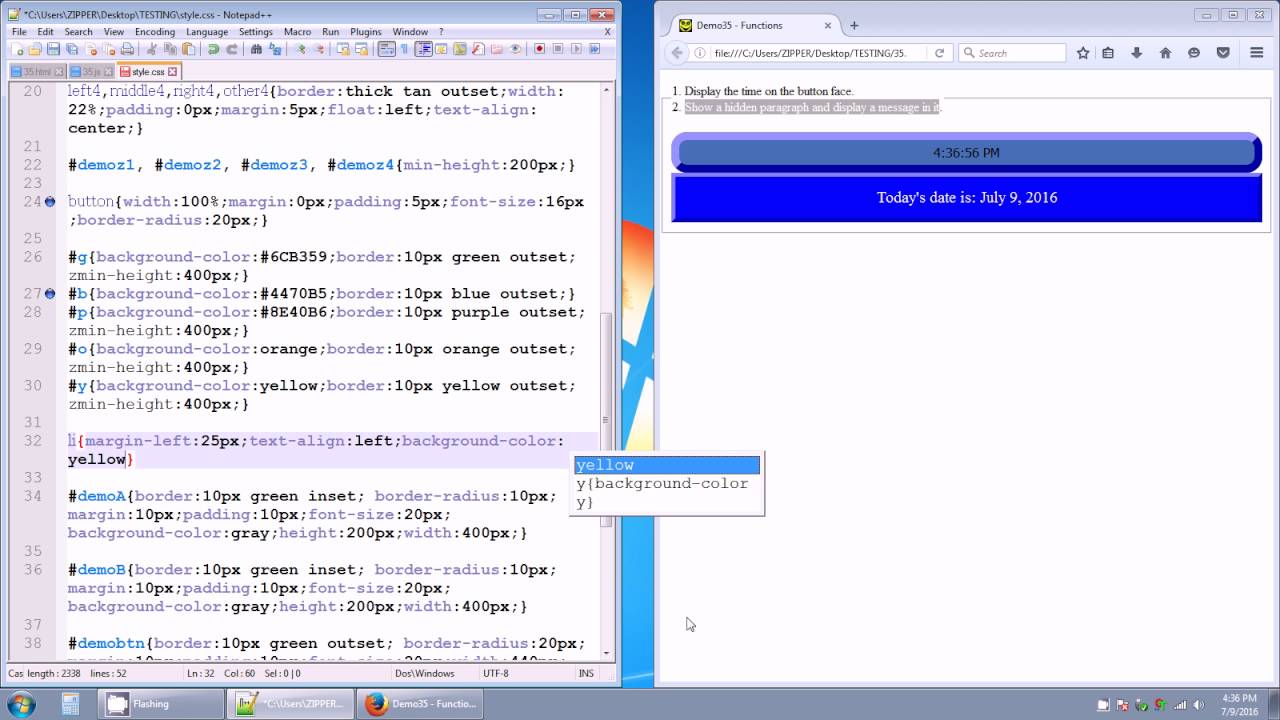
Task: Open Firefox Hello smiley icon
Action: pyautogui.click(x=1194, y=53)
